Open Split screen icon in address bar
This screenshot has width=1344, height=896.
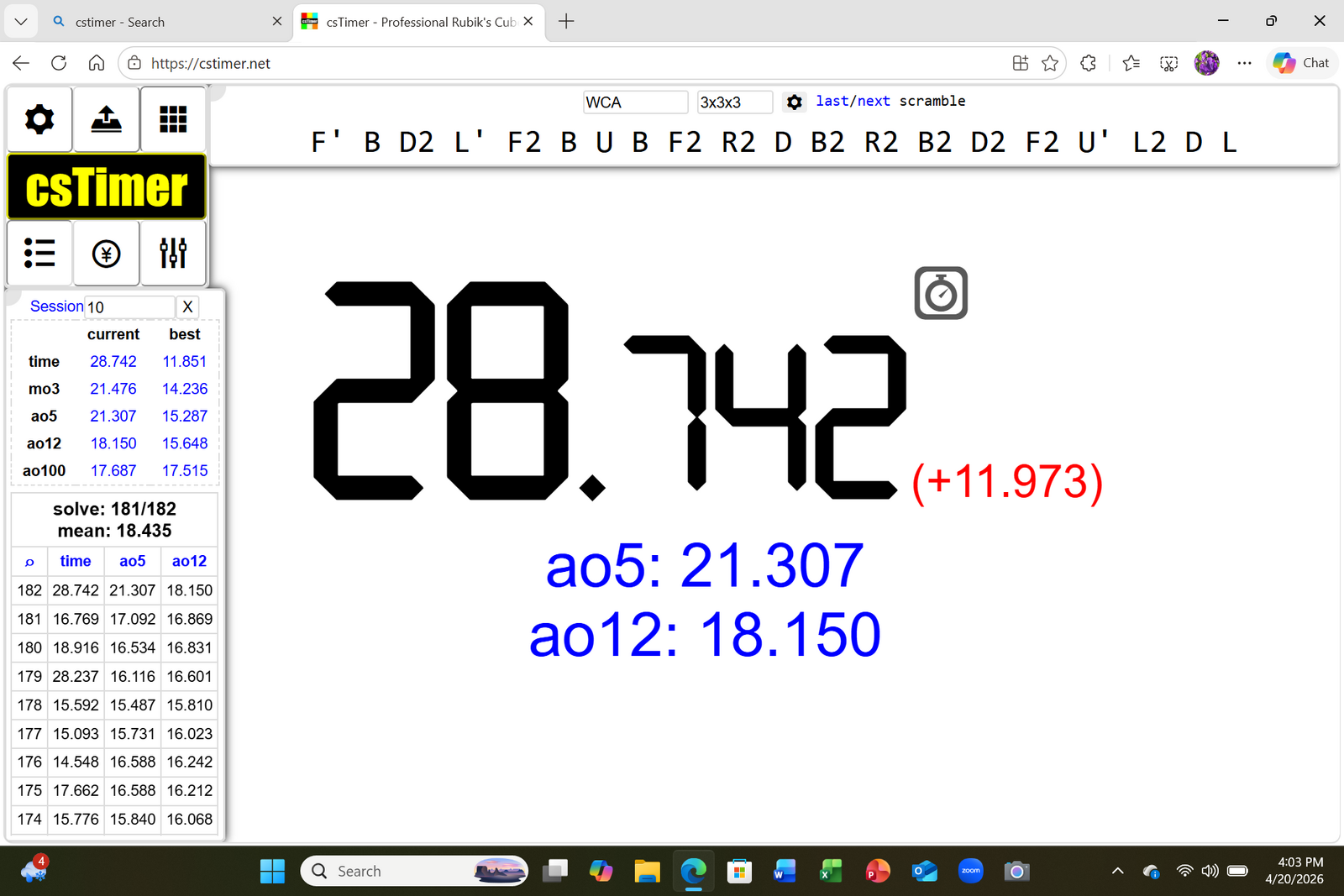(x=1020, y=63)
